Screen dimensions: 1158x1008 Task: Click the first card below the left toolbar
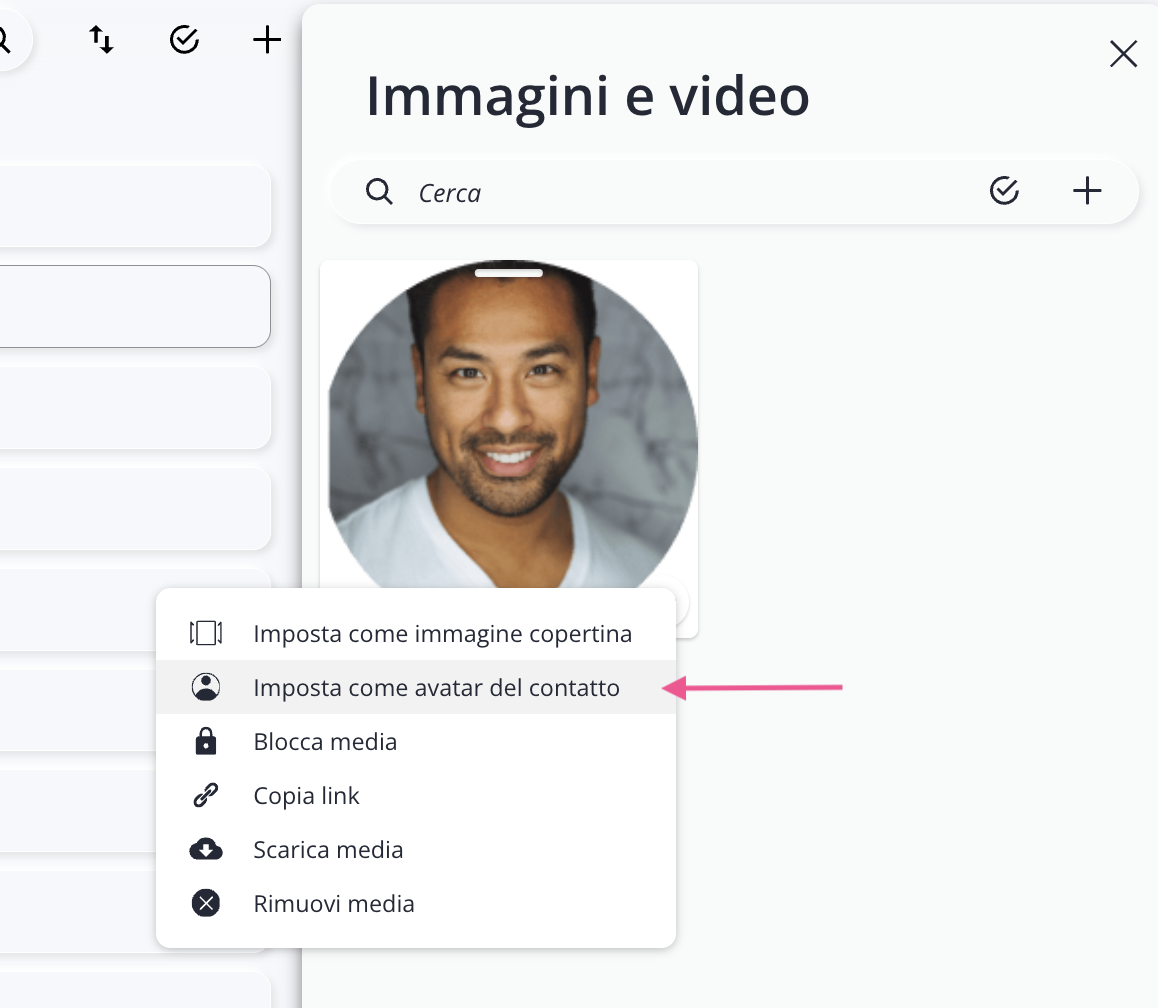point(135,205)
